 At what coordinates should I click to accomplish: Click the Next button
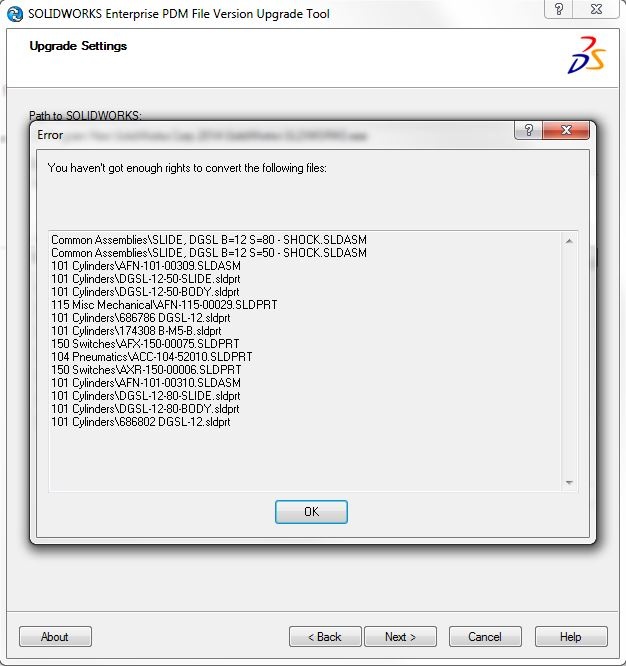400,636
